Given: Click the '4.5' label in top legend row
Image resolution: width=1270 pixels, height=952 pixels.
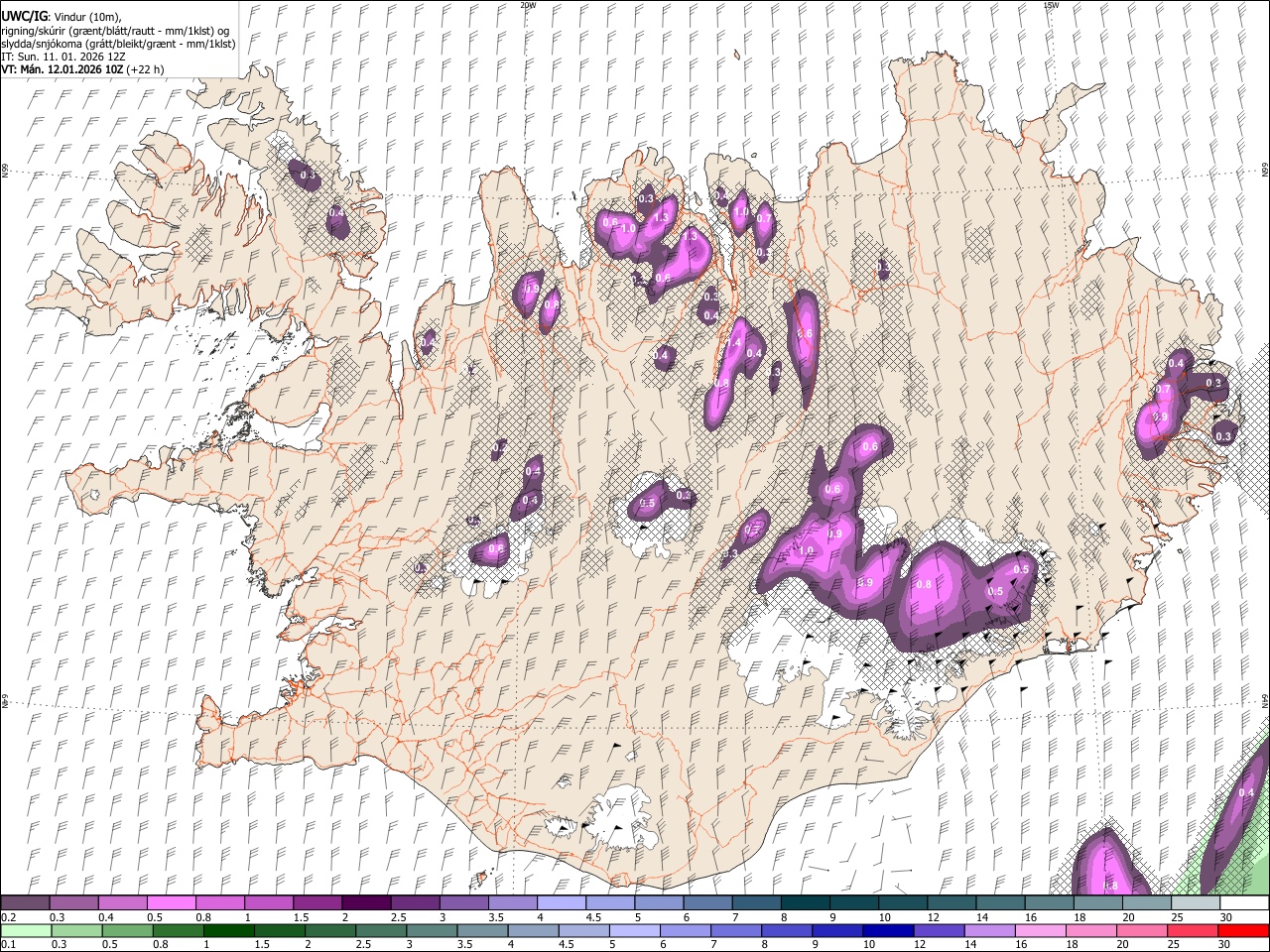Looking at the screenshot, I should click(592, 917).
